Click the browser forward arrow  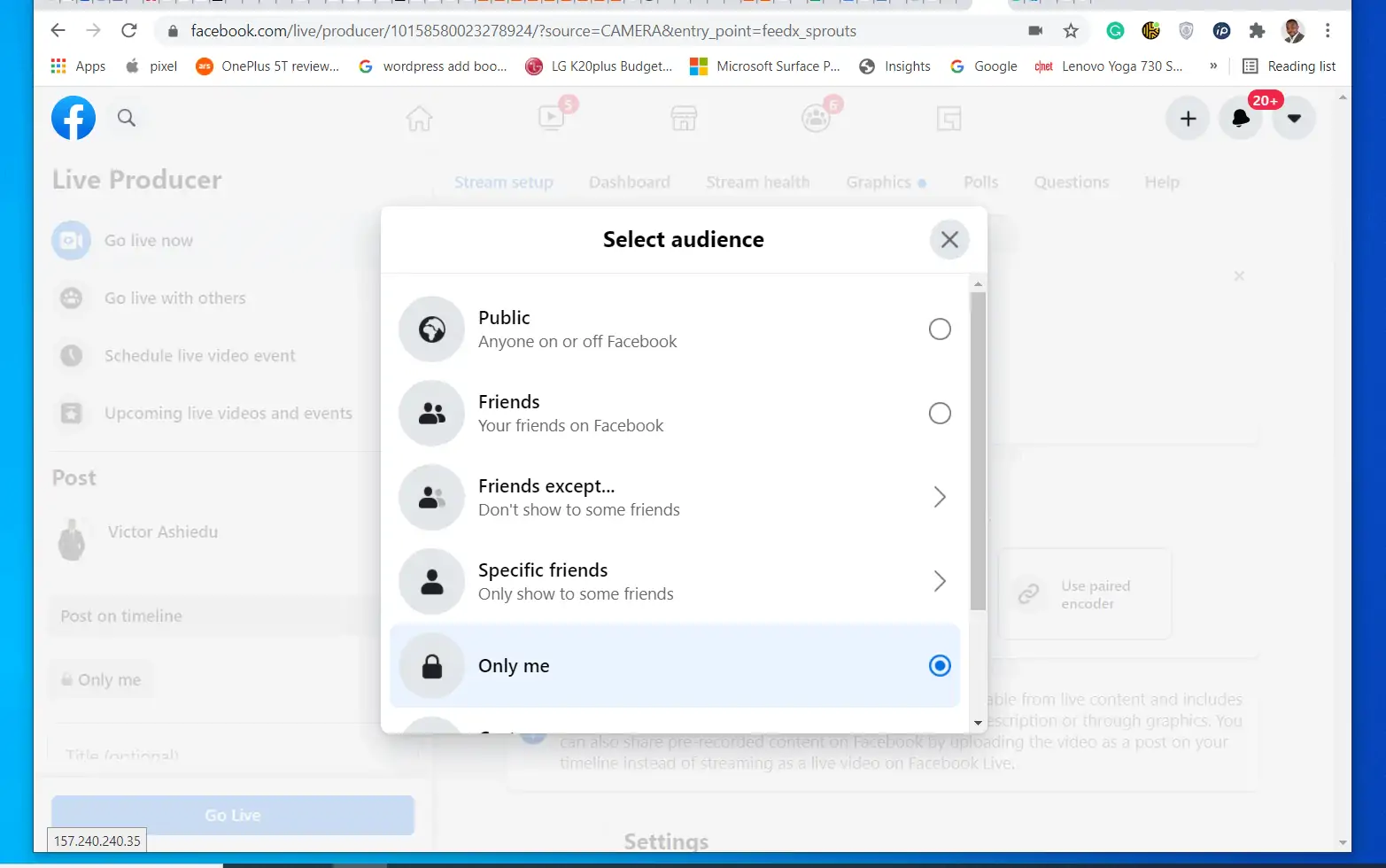coord(94,31)
